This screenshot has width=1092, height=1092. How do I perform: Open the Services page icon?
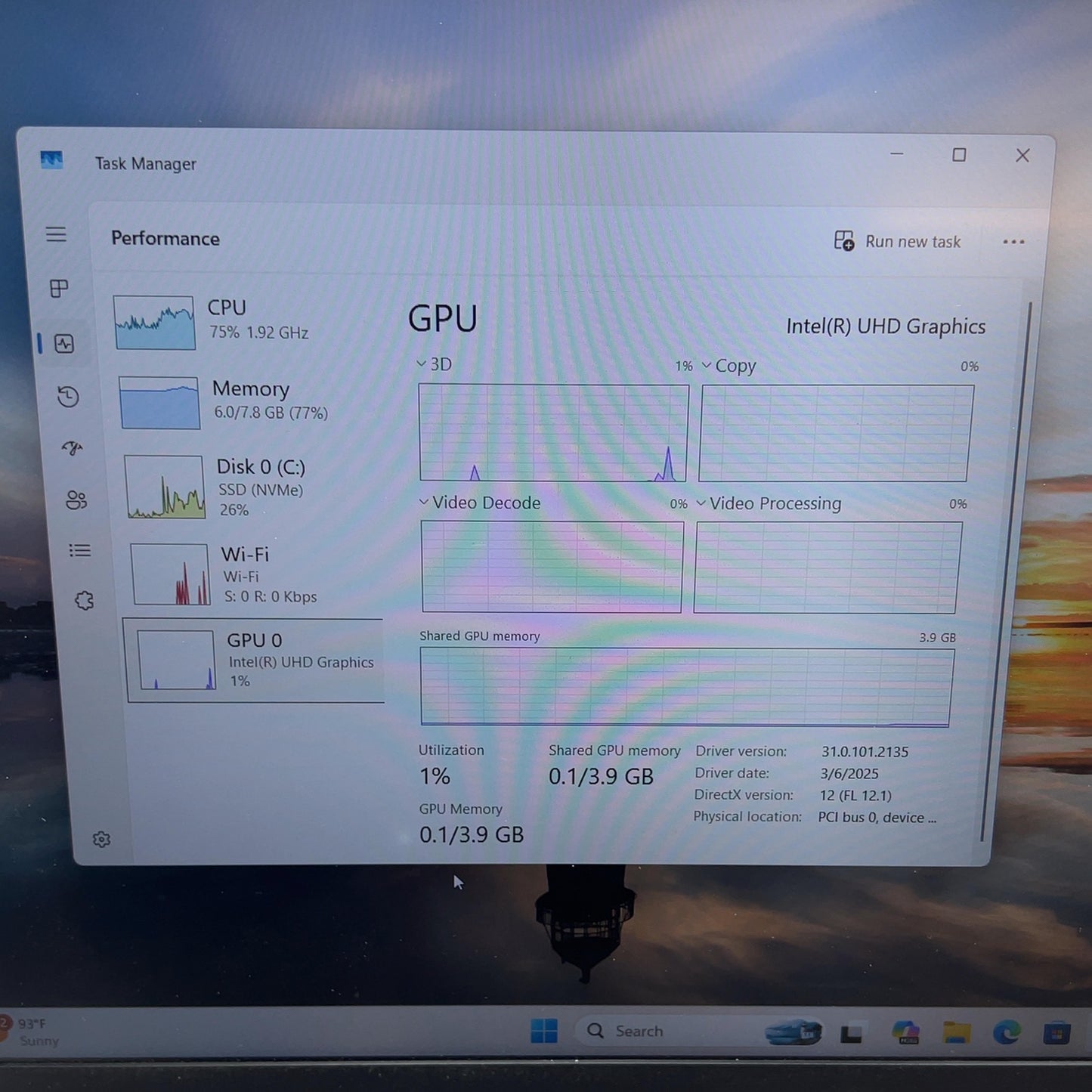(84, 601)
